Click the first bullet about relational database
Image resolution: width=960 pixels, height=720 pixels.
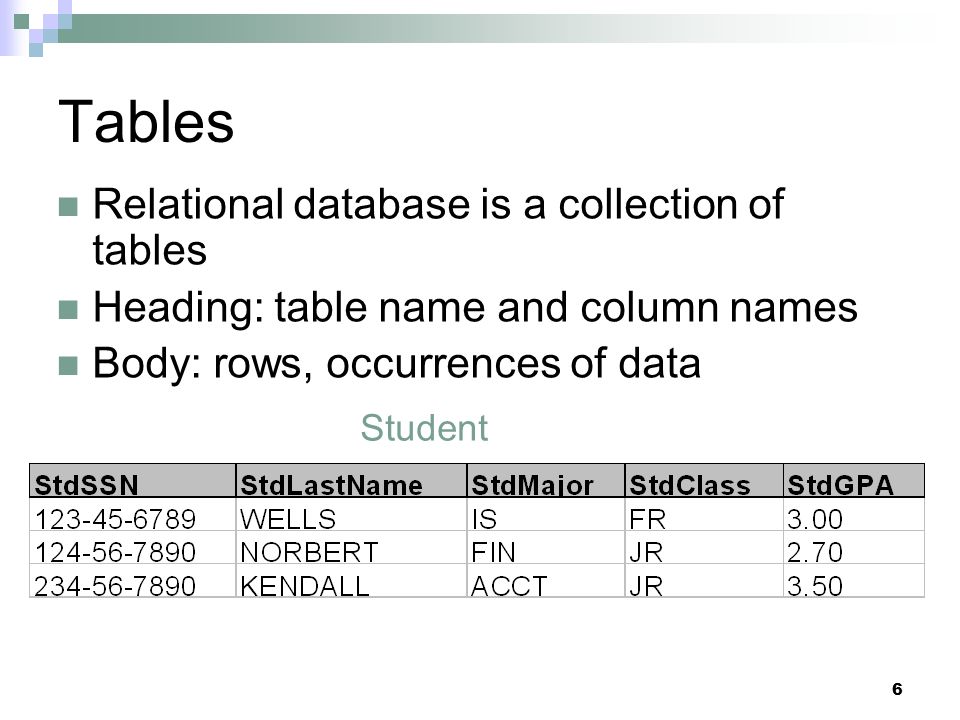point(438,227)
